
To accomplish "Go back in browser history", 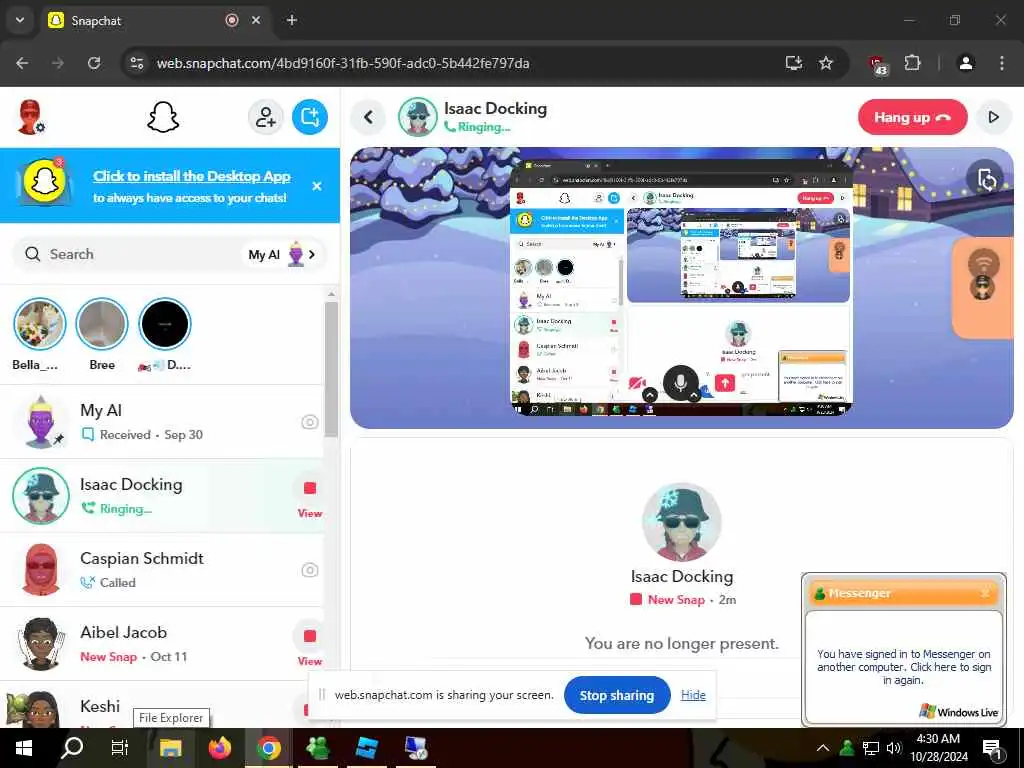I will 22,63.
